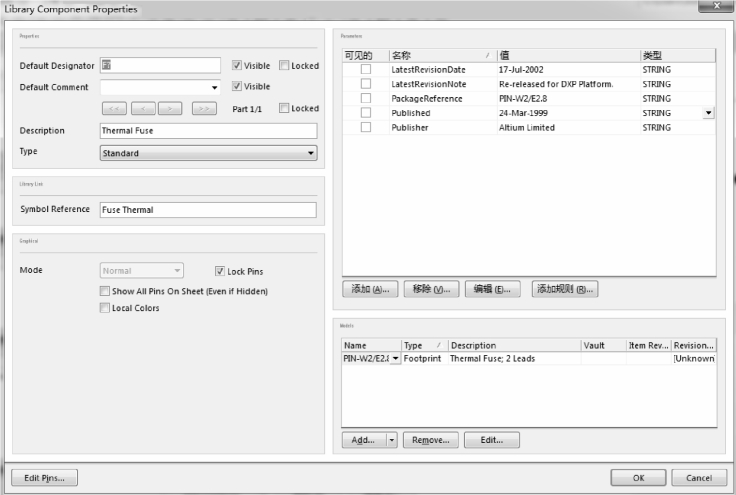The width and height of the screenshot is (736, 495).
Task: Sort models by Name column header
Action: coord(371,345)
